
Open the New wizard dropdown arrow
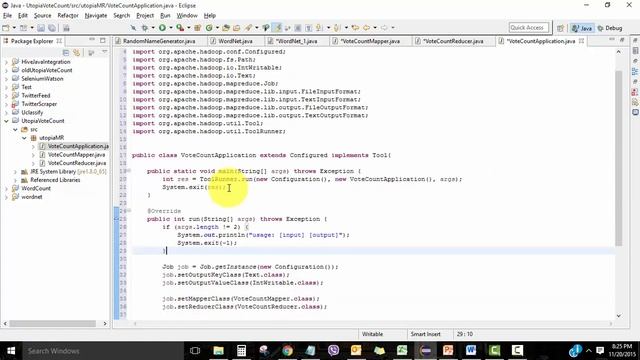14,28
